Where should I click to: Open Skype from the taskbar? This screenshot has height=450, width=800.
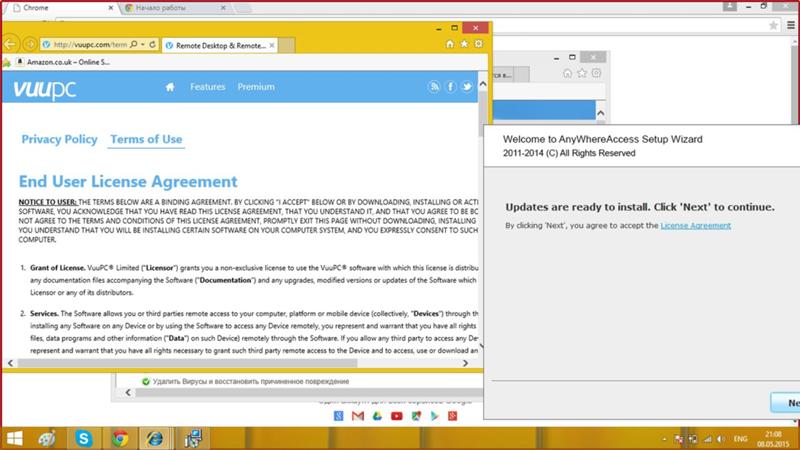pos(83,438)
